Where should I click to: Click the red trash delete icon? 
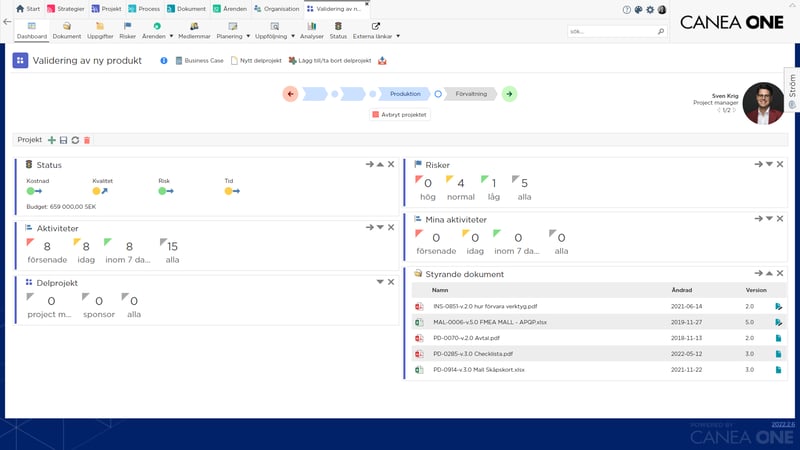[87, 140]
